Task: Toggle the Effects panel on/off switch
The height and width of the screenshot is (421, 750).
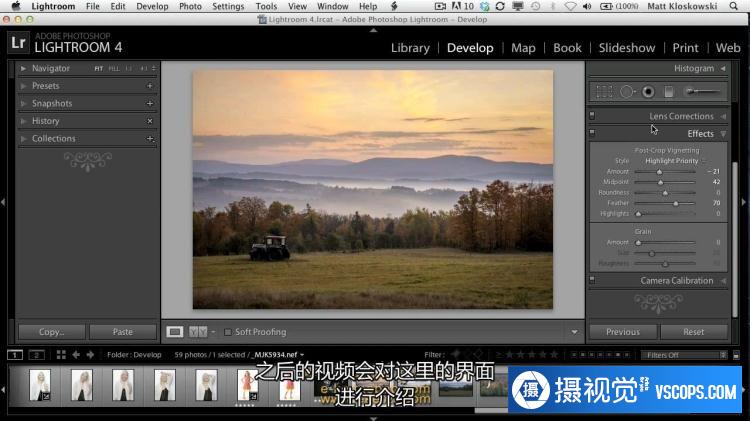Action: tap(592, 133)
